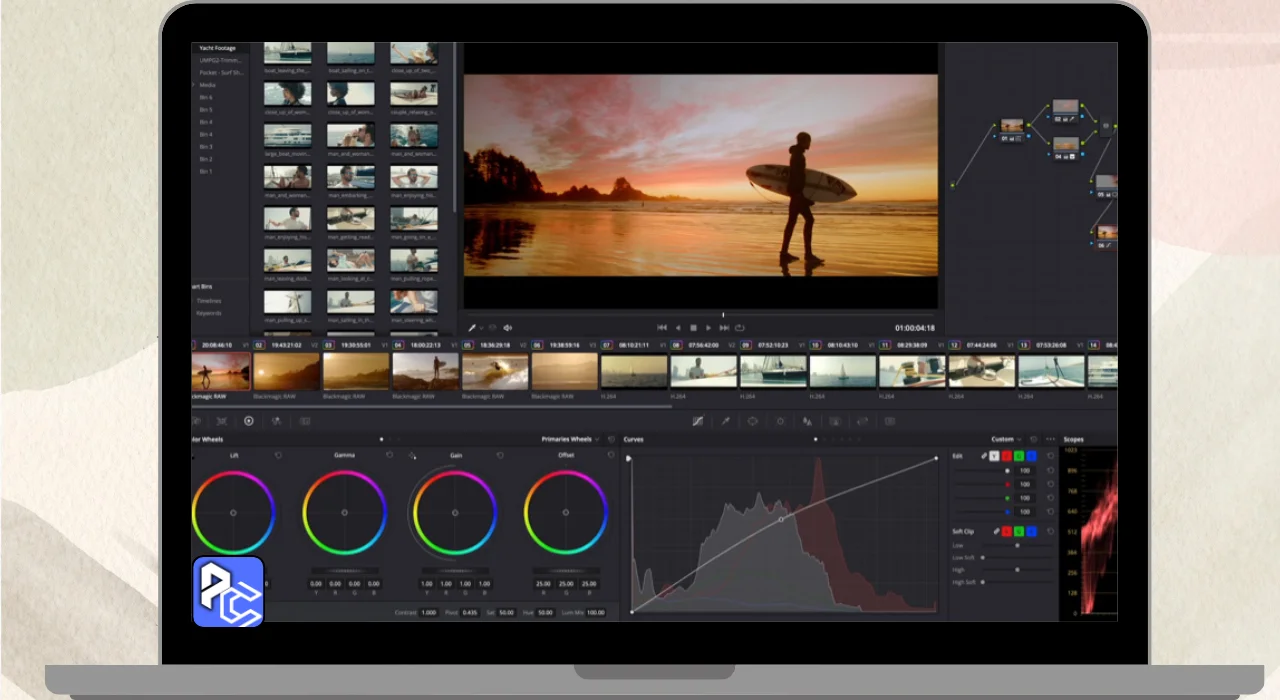
Task: Enable the blue channel in Curves Edit
Action: tap(1031, 456)
